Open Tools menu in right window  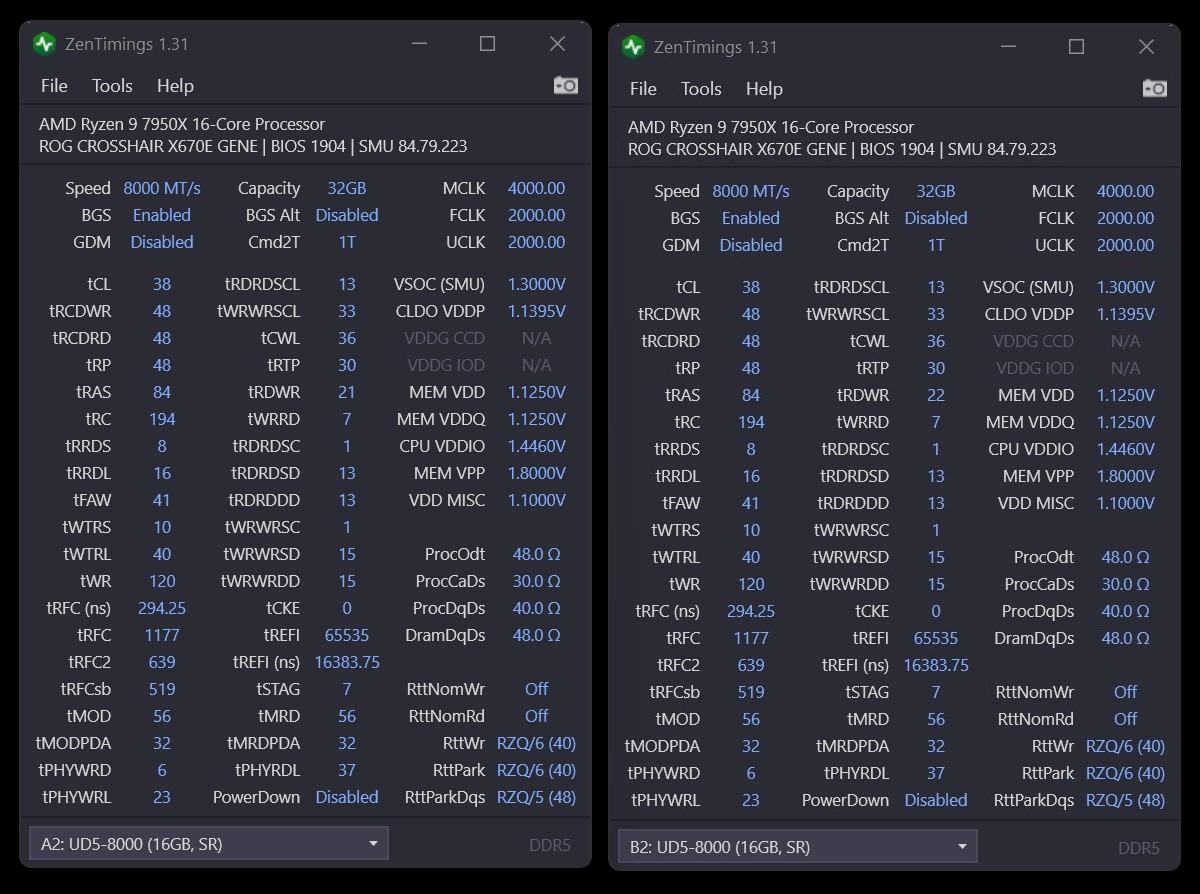701,89
